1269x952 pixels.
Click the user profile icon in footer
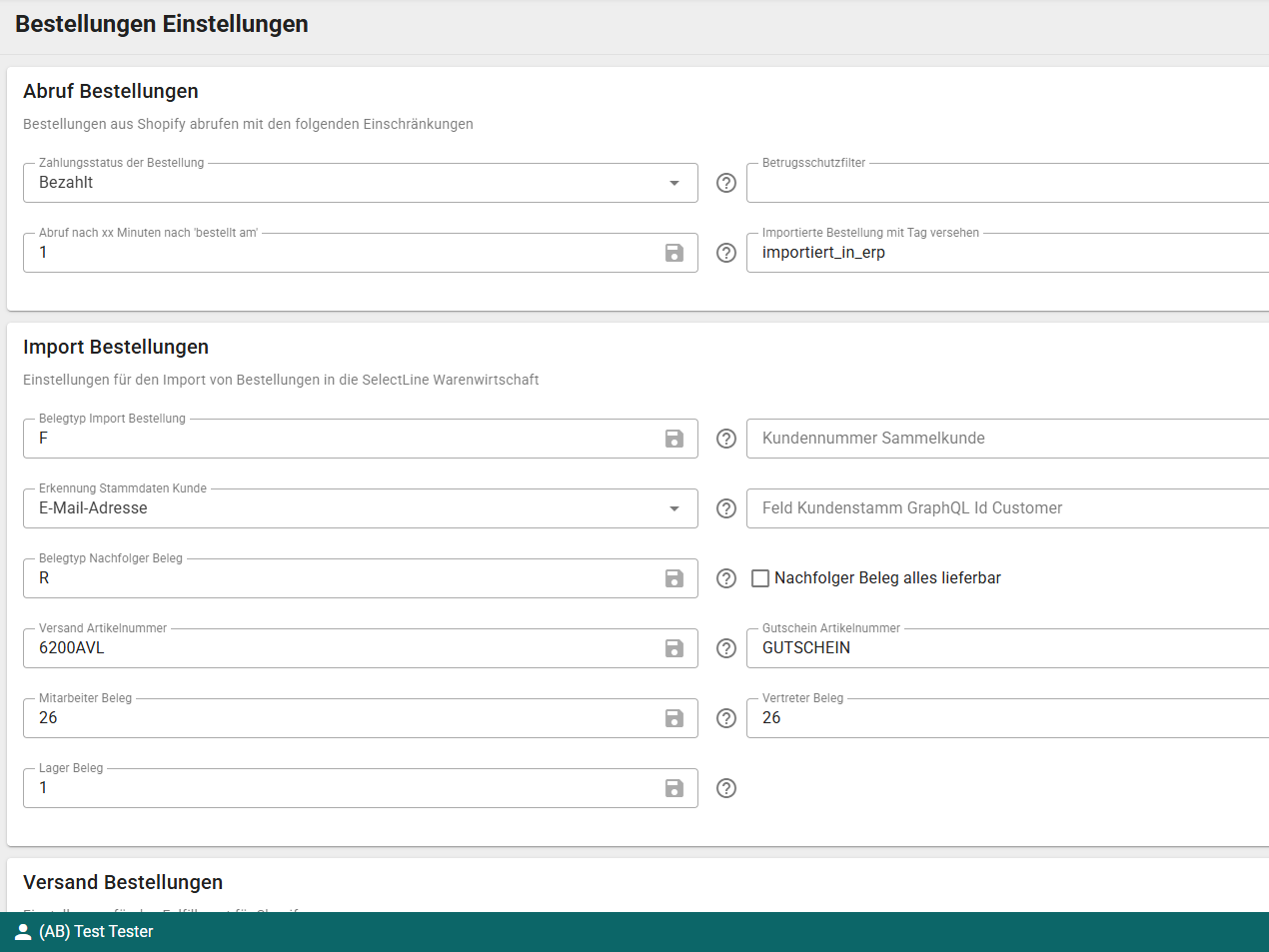(23, 932)
